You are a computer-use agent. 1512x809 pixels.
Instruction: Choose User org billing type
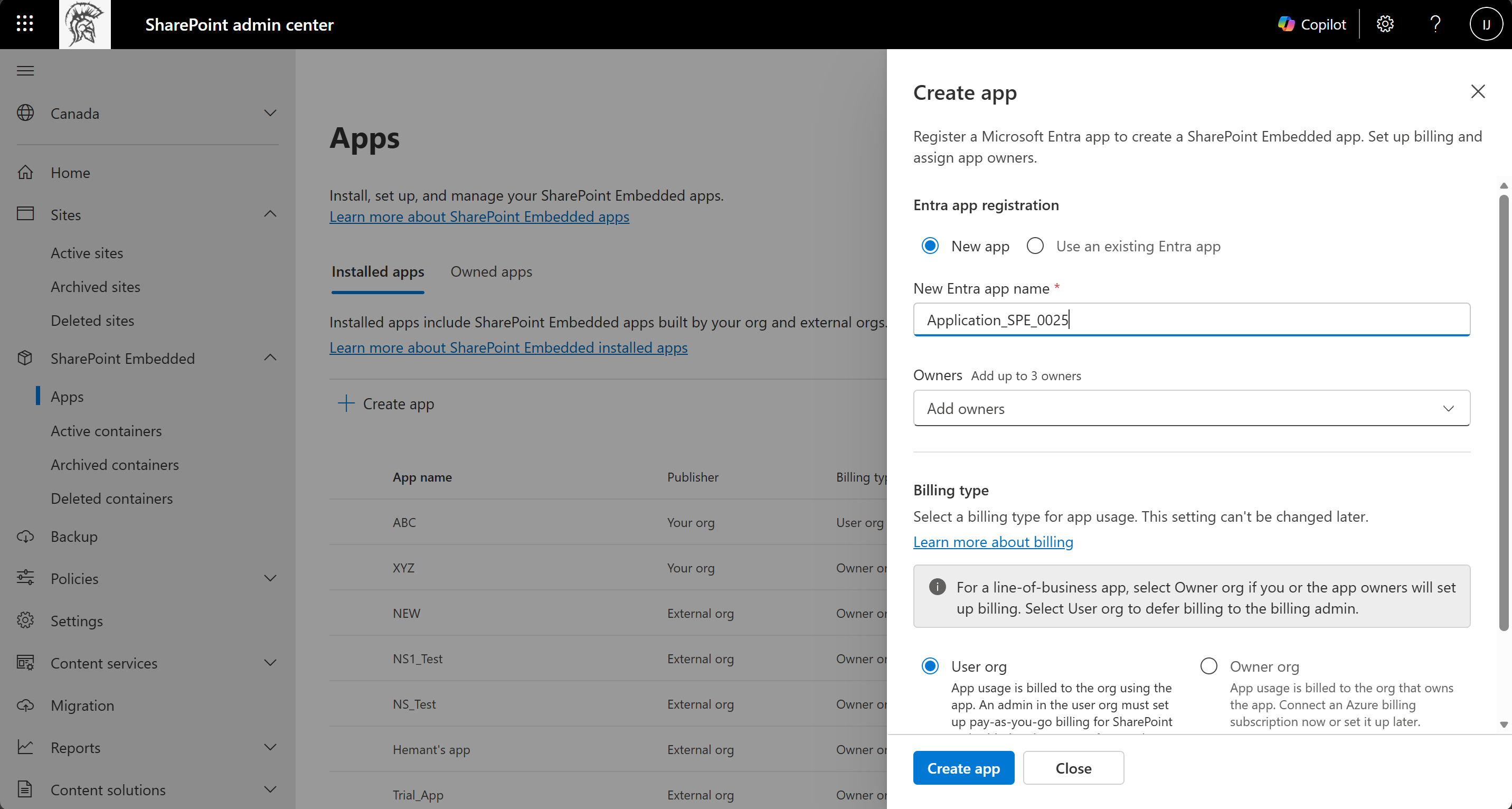click(x=930, y=666)
